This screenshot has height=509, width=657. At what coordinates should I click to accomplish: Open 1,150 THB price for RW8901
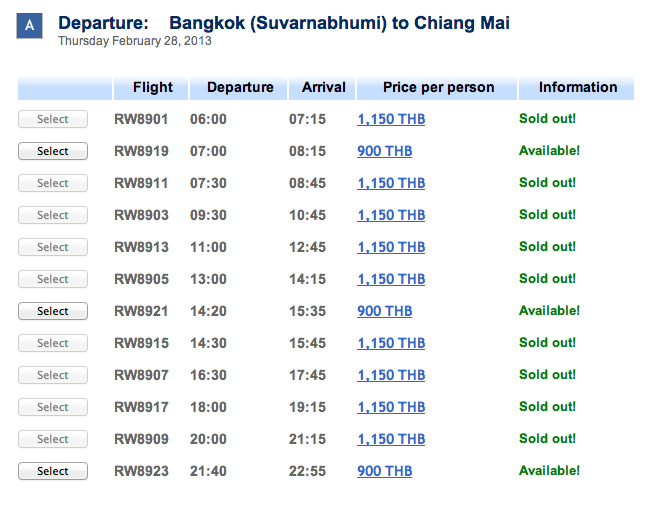[391, 119]
